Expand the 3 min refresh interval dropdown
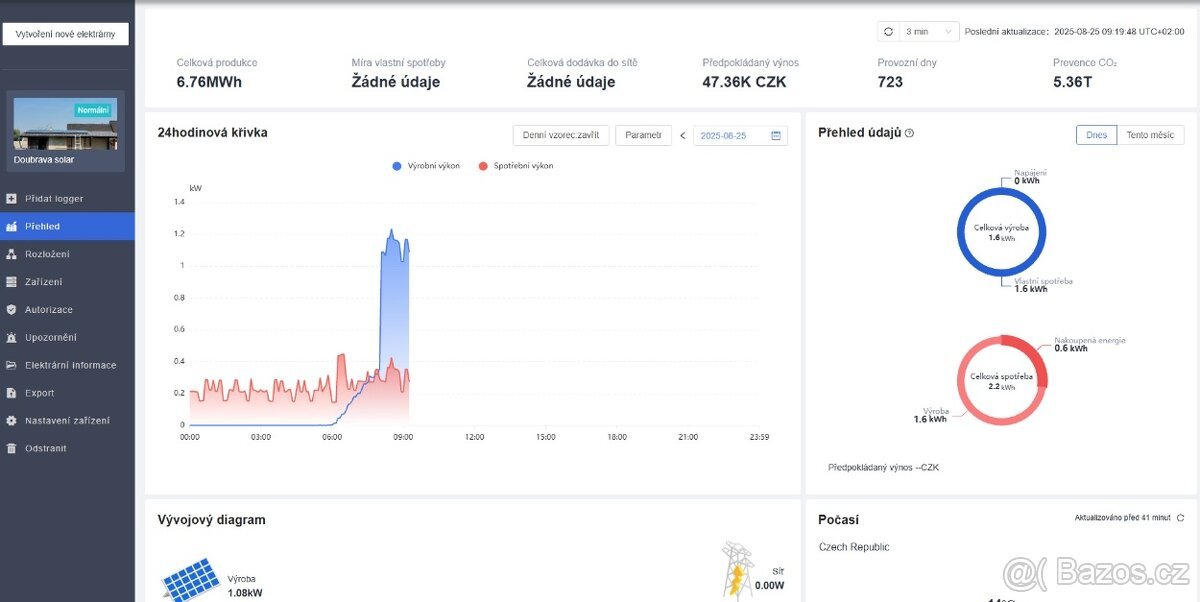This screenshot has height=602, width=1200. pos(929,32)
